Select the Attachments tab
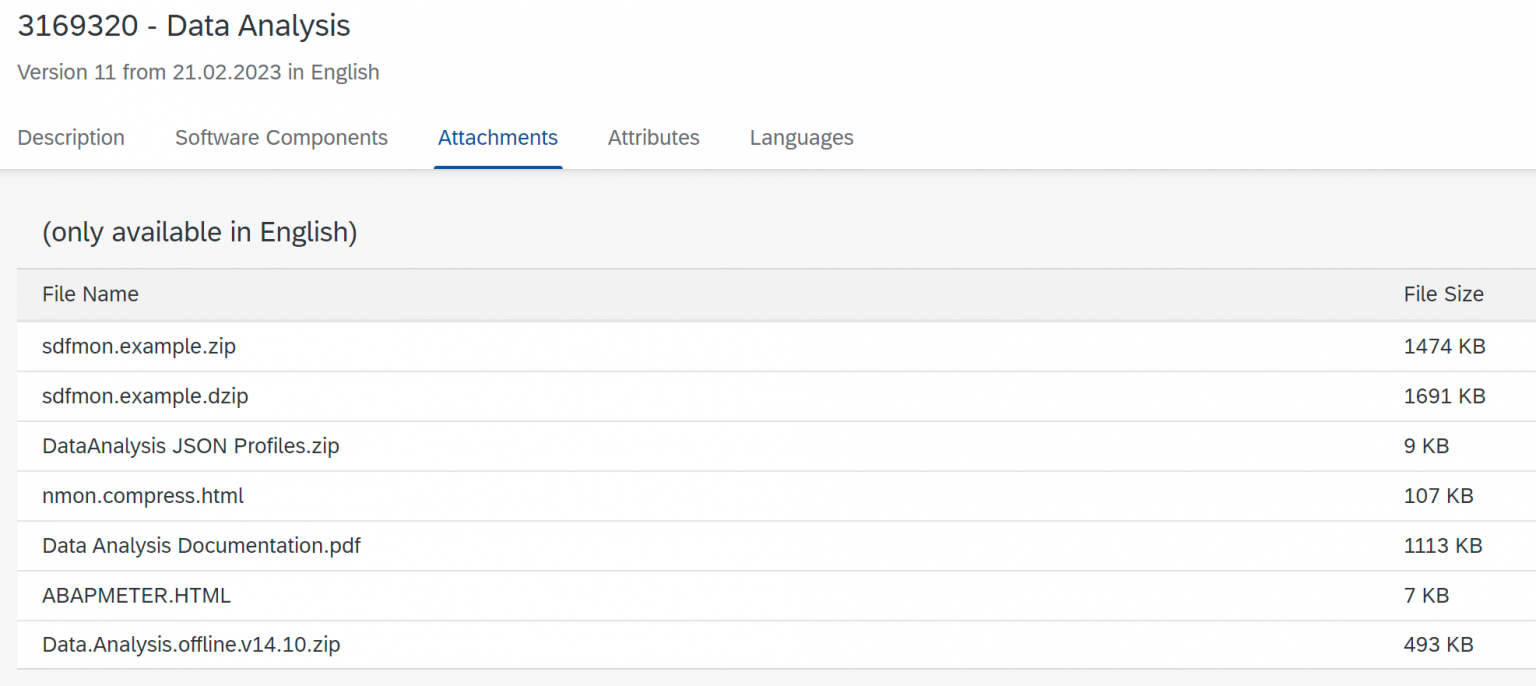The image size is (1536, 686). point(497,138)
